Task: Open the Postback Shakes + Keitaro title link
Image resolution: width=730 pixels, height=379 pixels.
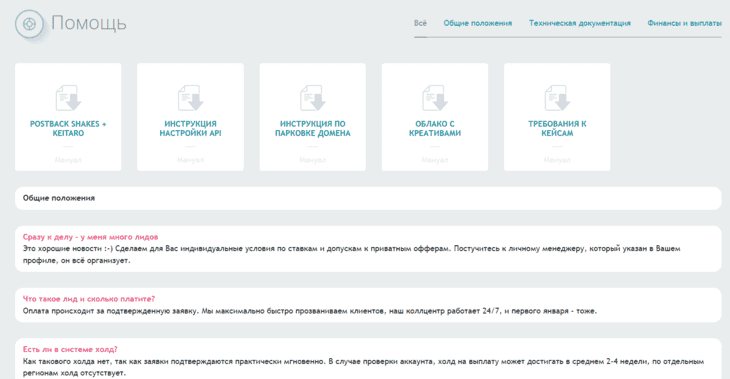Action: pos(68,129)
